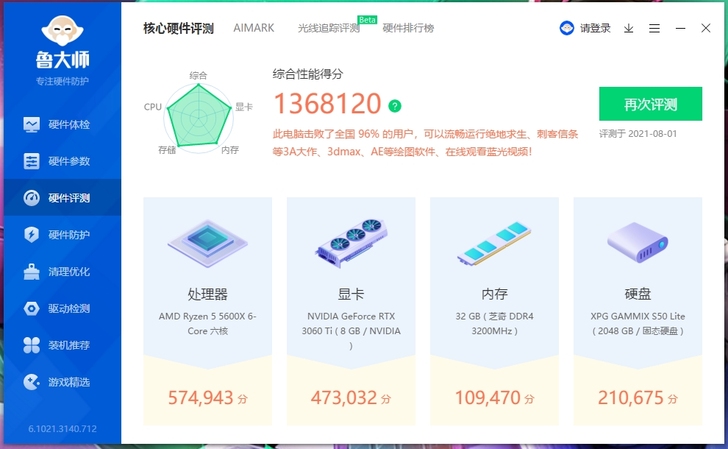Open the hamburger main menu
The image size is (728, 449).
(x=654, y=29)
